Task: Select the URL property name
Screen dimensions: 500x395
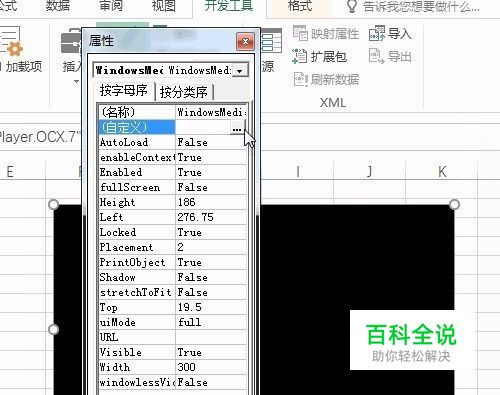Action: [x=137, y=337]
